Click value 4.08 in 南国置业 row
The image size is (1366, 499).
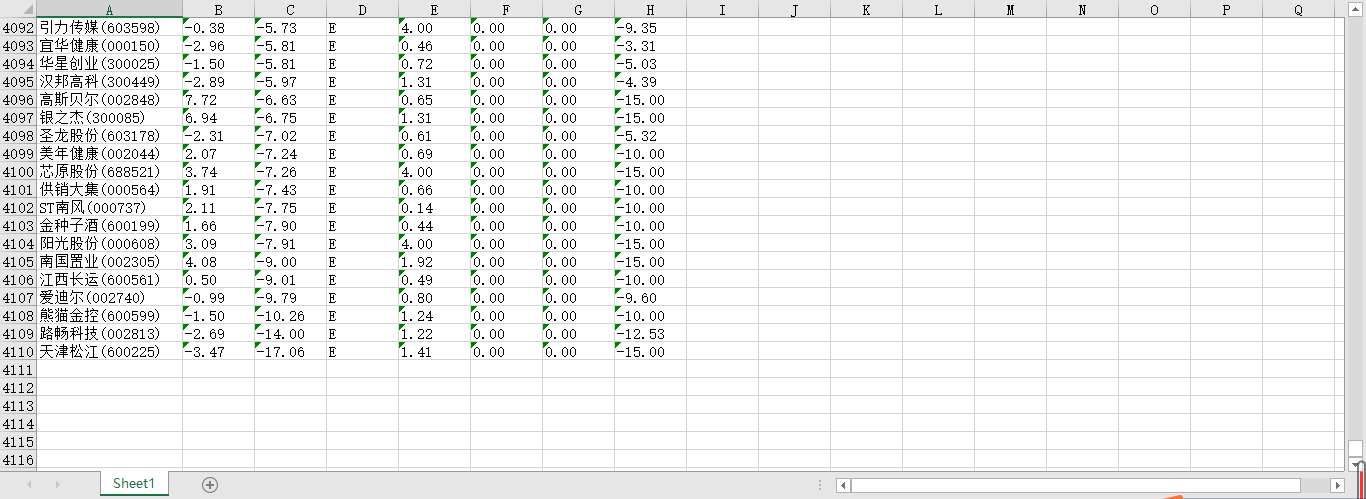coord(218,262)
